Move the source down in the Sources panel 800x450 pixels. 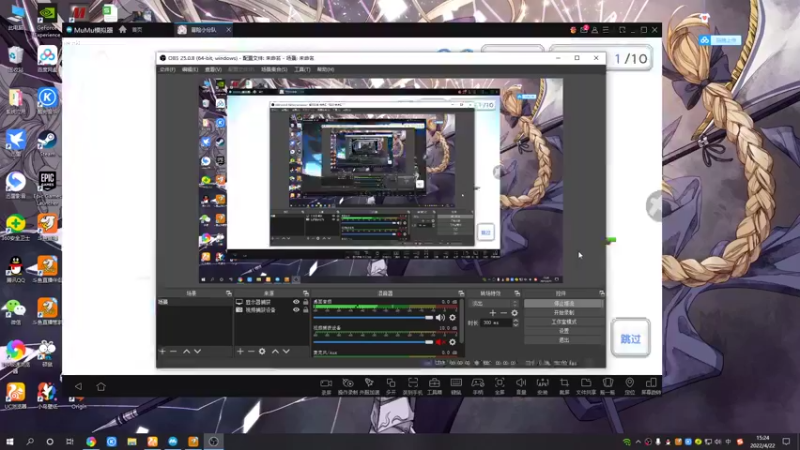tap(286, 352)
